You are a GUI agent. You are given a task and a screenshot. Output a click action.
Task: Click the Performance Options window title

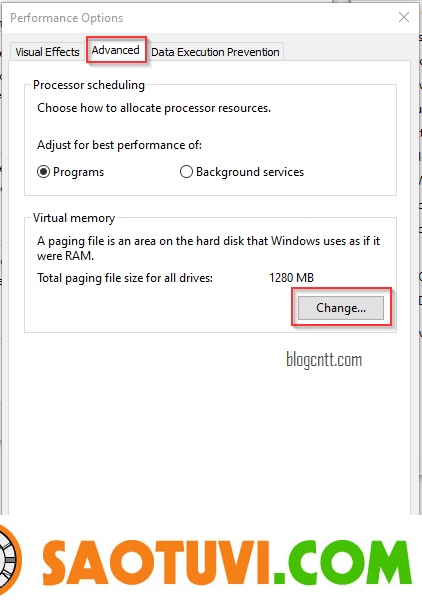[66, 18]
